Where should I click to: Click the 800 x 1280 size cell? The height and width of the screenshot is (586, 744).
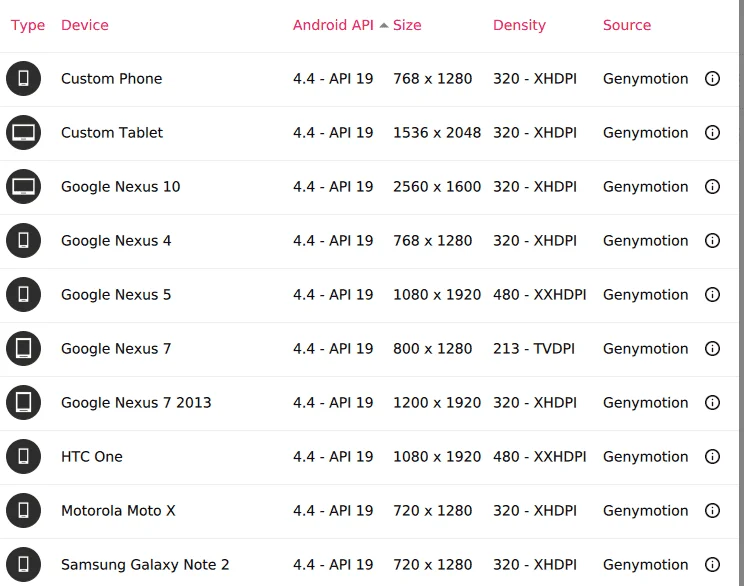coord(433,349)
